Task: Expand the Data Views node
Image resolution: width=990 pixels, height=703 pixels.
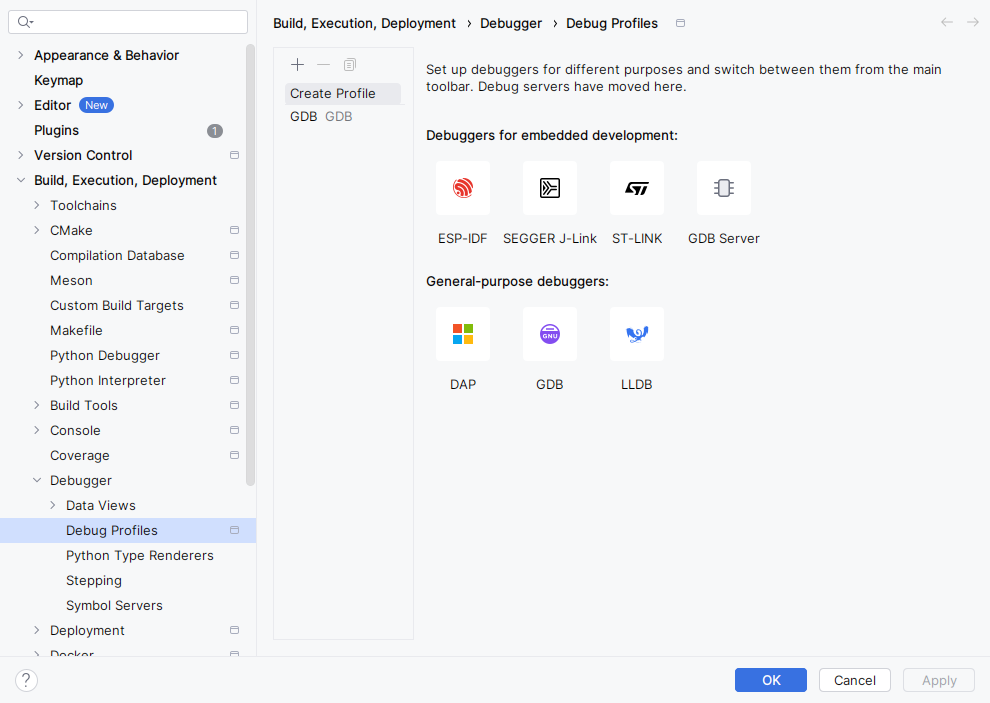Action: point(53,505)
